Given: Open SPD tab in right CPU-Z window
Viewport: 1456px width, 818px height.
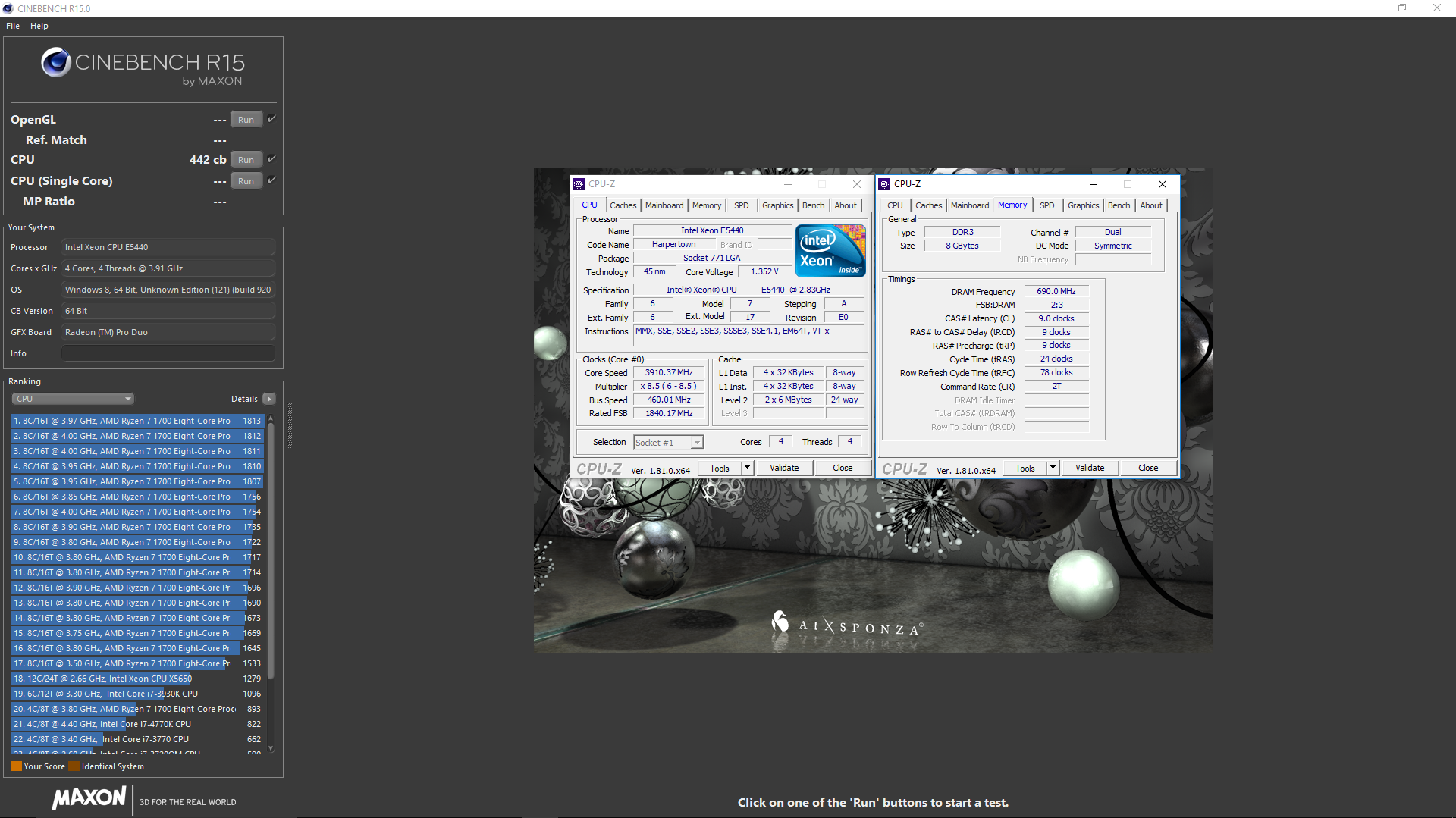Looking at the screenshot, I should point(1046,205).
